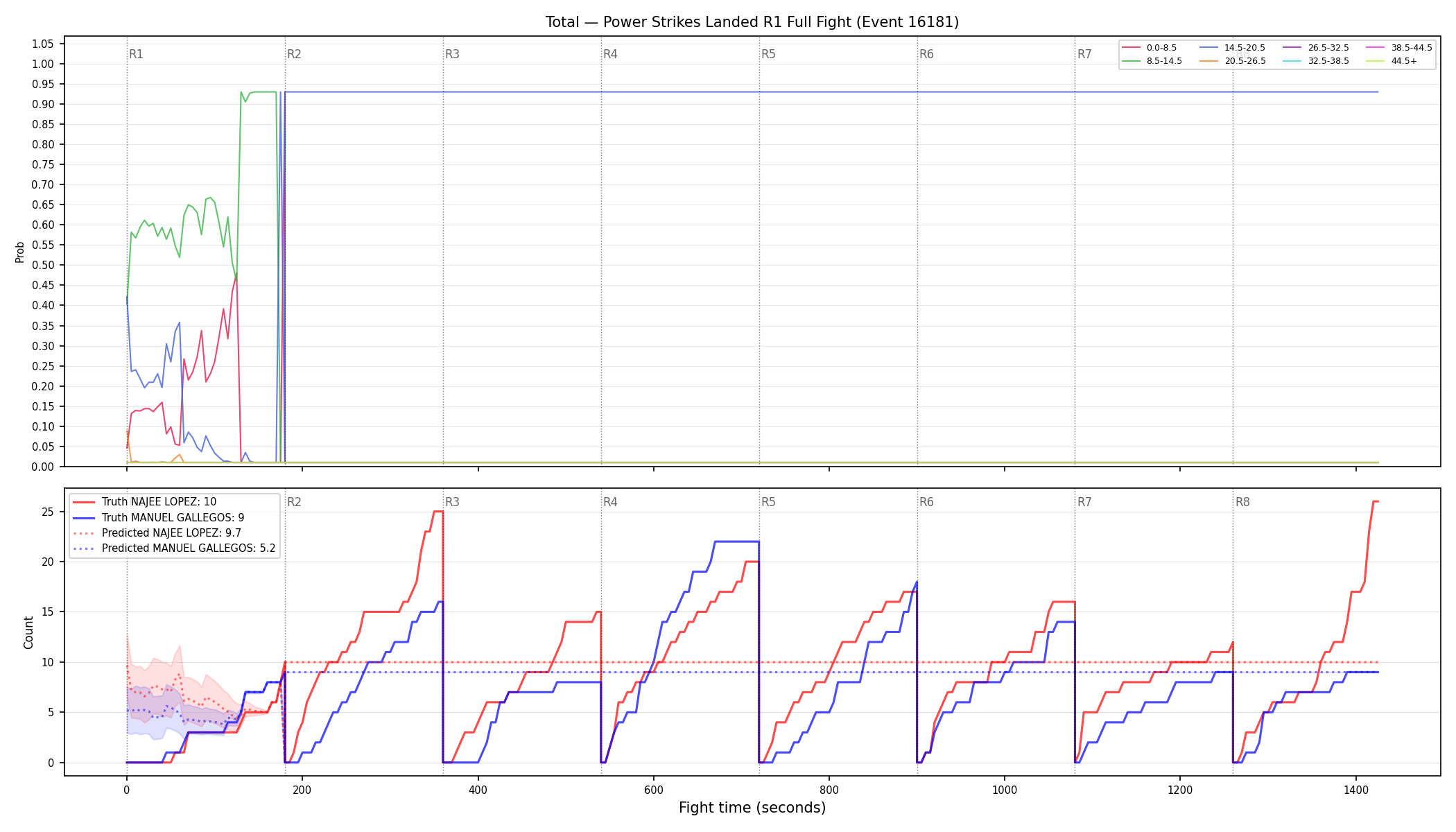Image resolution: width=1456 pixels, height=832 pixels.
Task: Click the 1400 tick on time axis
Action: coord(1356,789)
